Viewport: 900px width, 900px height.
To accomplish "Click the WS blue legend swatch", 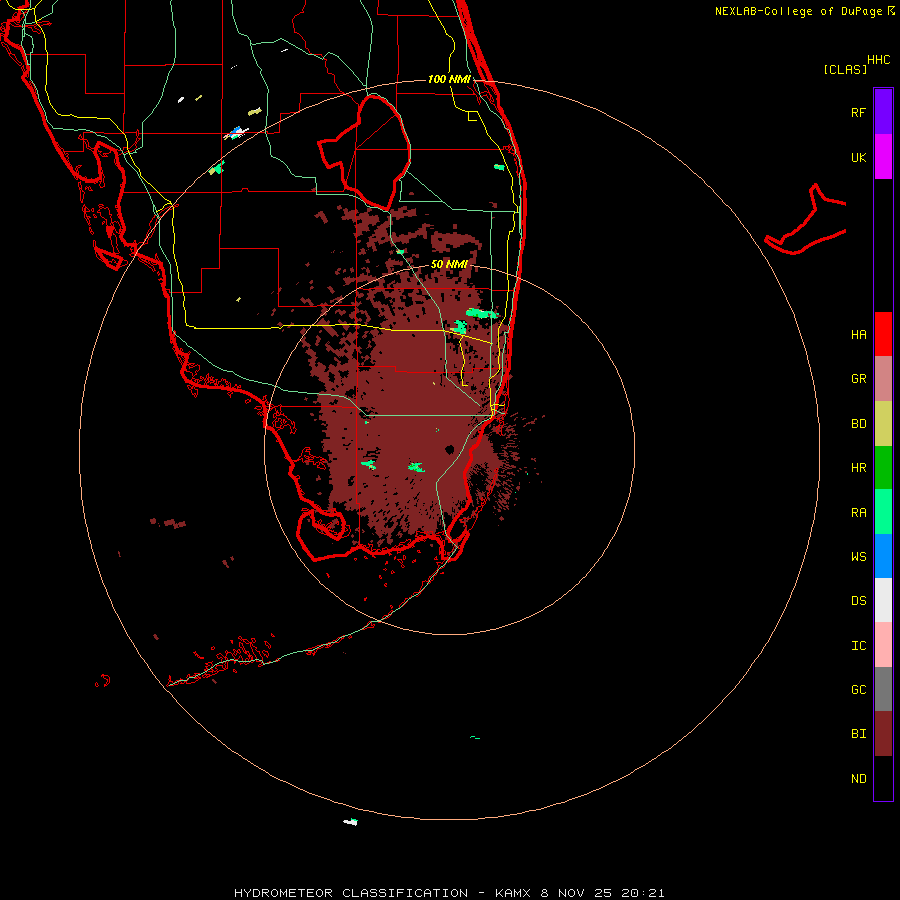I will (883, 556).
